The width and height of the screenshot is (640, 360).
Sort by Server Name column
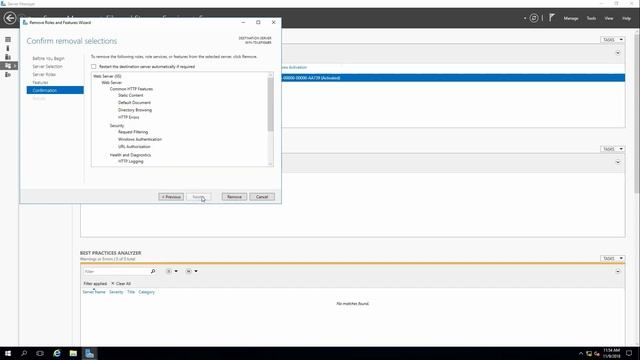[x=94, y=292]
